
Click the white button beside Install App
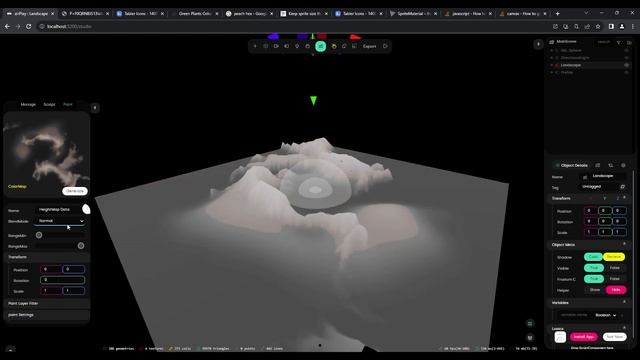tap(614, 337)
